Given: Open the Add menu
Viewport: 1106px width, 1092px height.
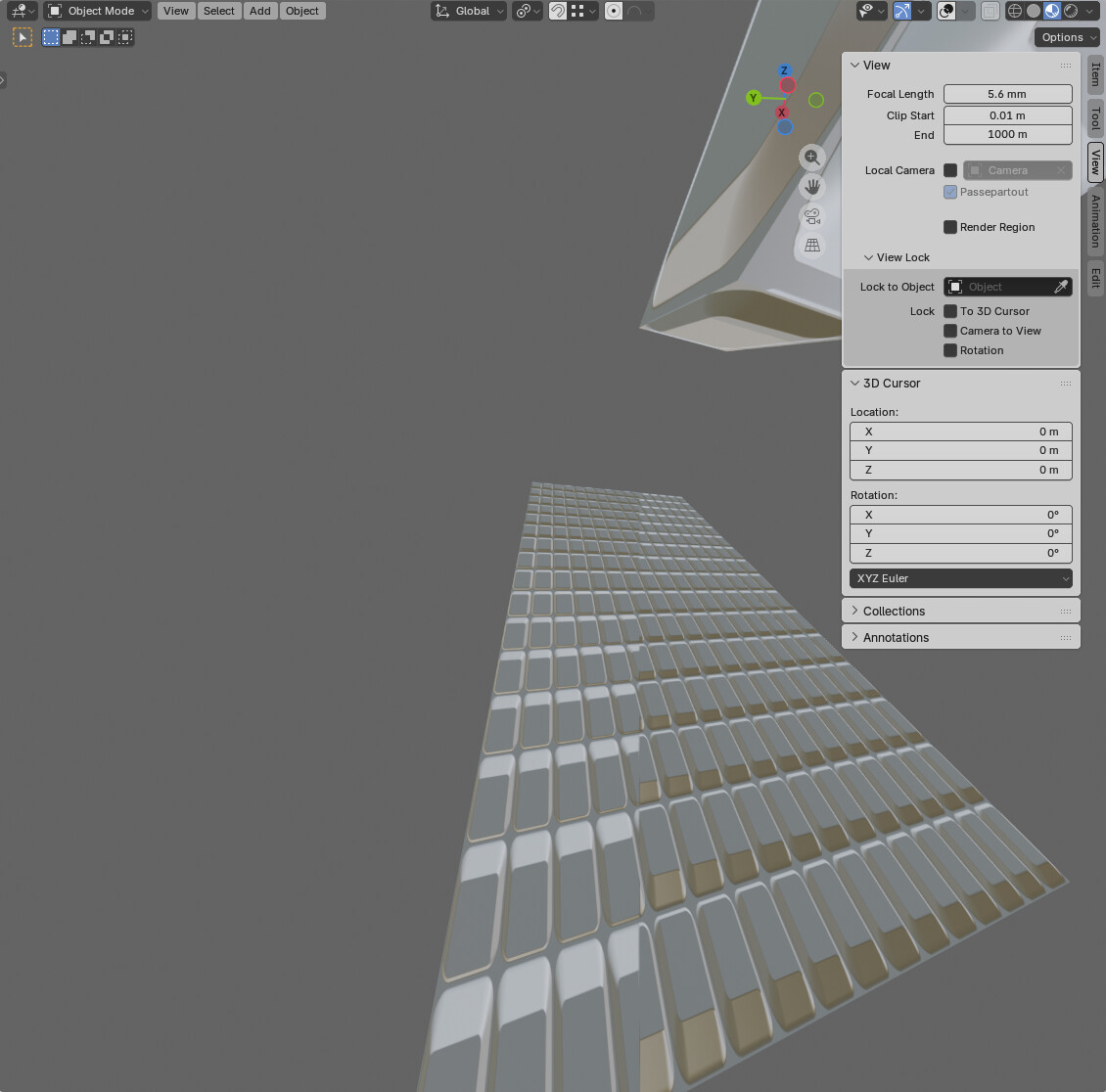Looking at the screenshot, I should [x=259, y=11].
